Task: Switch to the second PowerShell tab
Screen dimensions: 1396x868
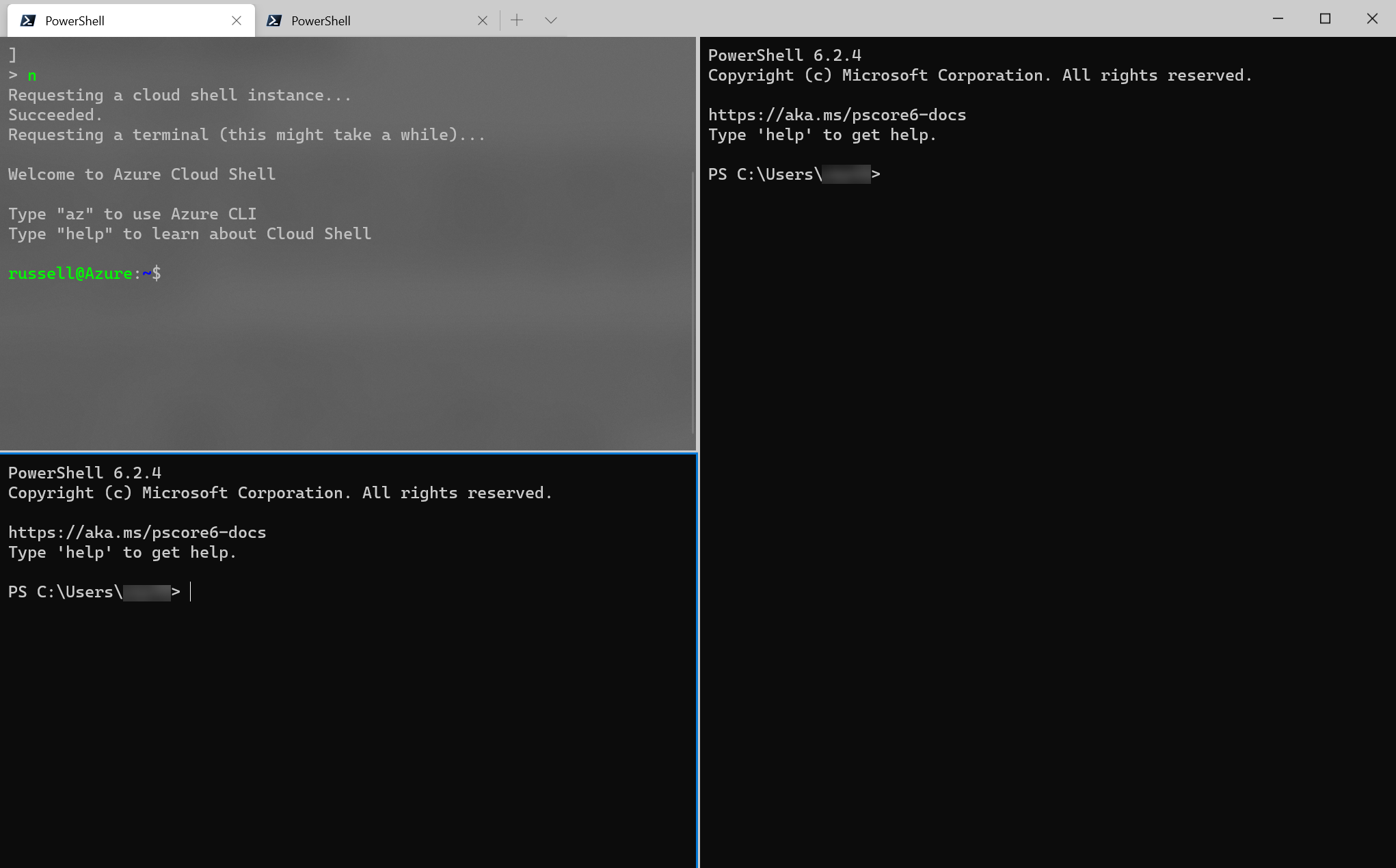Action: tap(377, 21)
